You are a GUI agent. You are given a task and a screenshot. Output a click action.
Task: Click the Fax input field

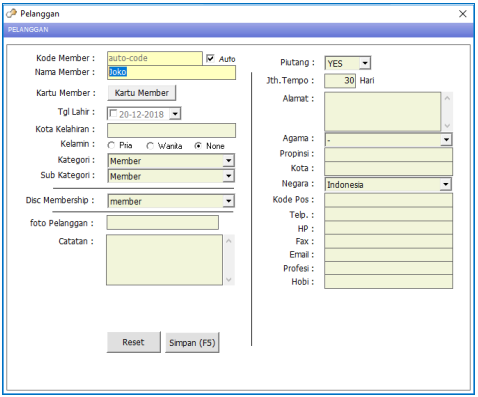(x=389, y=241)
